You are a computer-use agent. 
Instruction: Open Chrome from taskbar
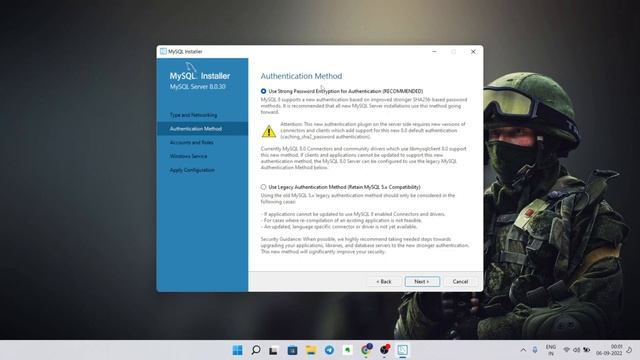(366, 350)
